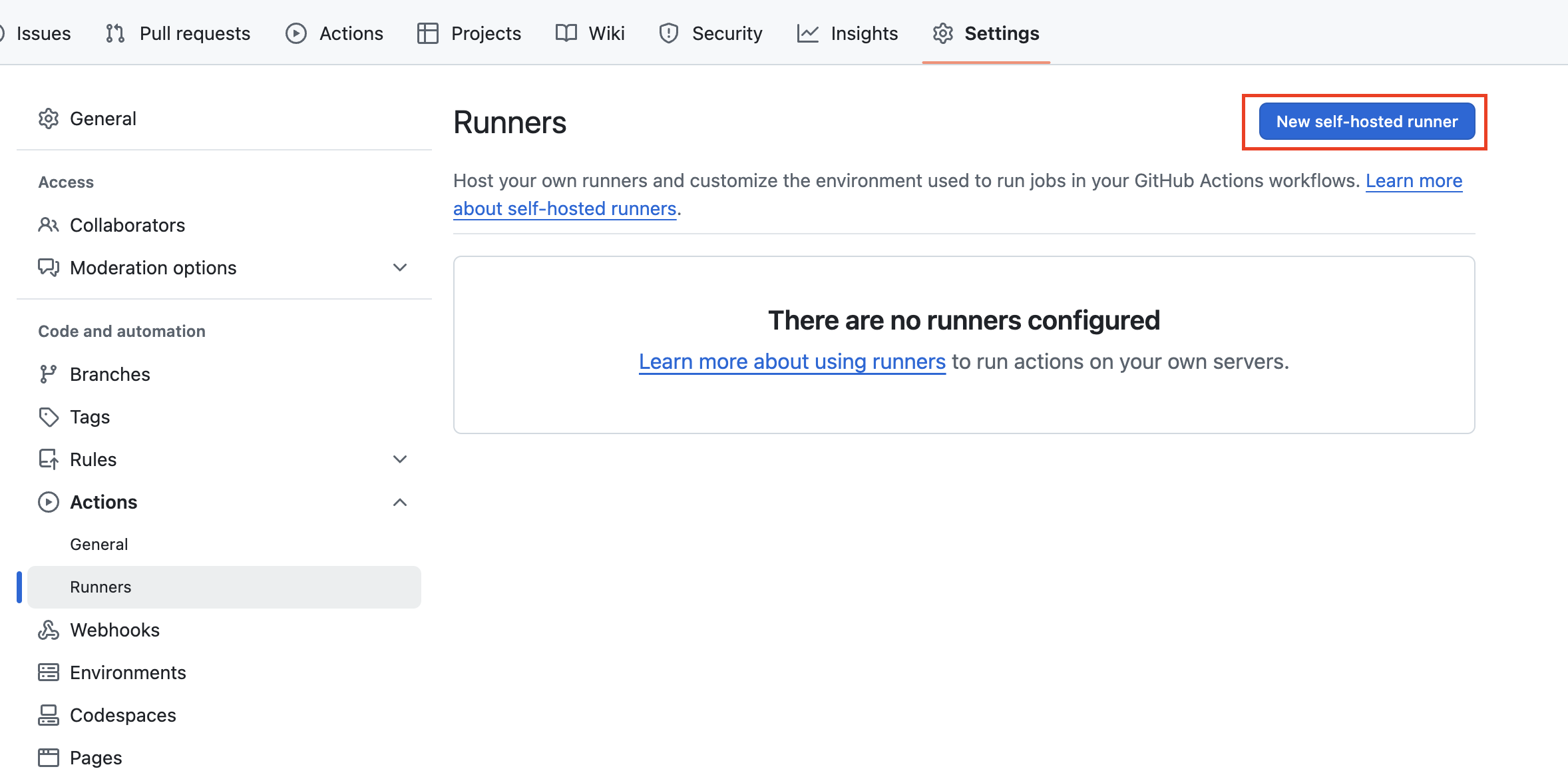Select General under Actions settings

point(98,545)
